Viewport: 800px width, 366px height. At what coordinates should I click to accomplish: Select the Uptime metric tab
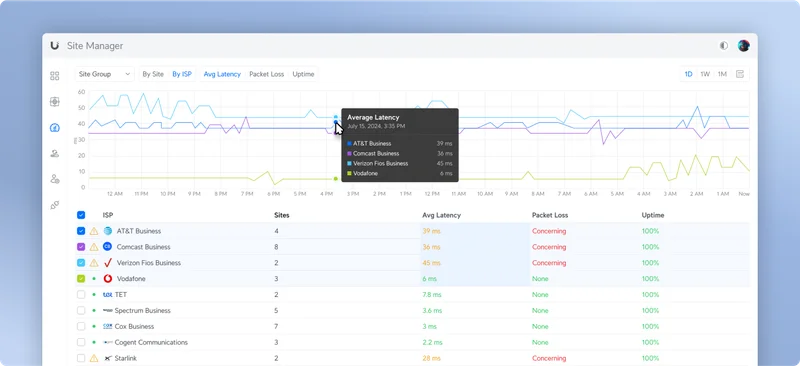303,74
